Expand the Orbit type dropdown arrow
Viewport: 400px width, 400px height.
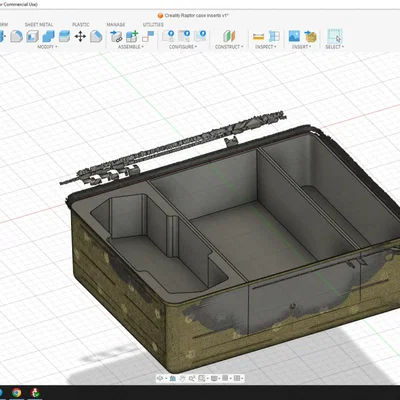[x=166, y=378]
